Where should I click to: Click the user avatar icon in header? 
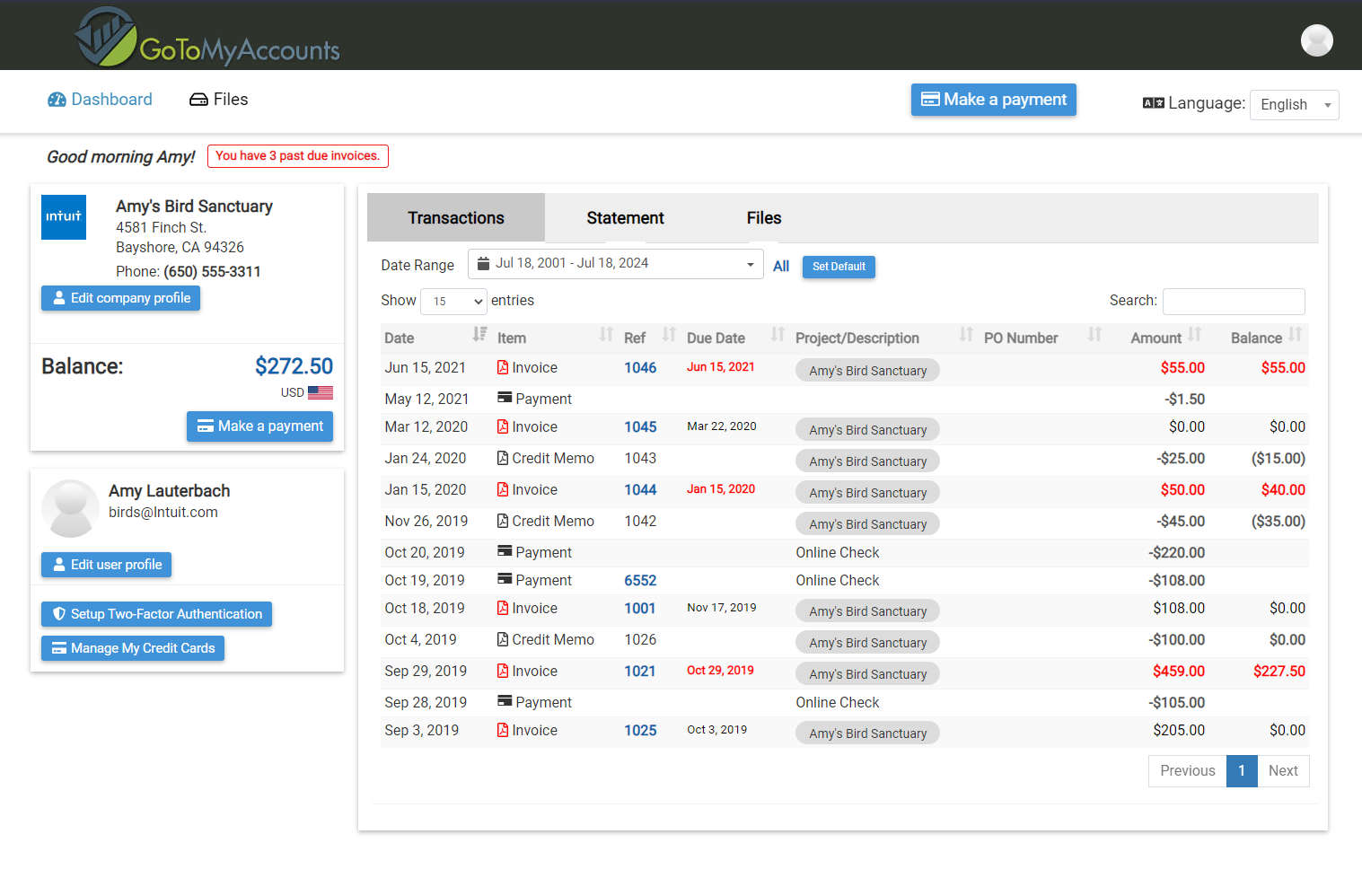pos(1316,40)
